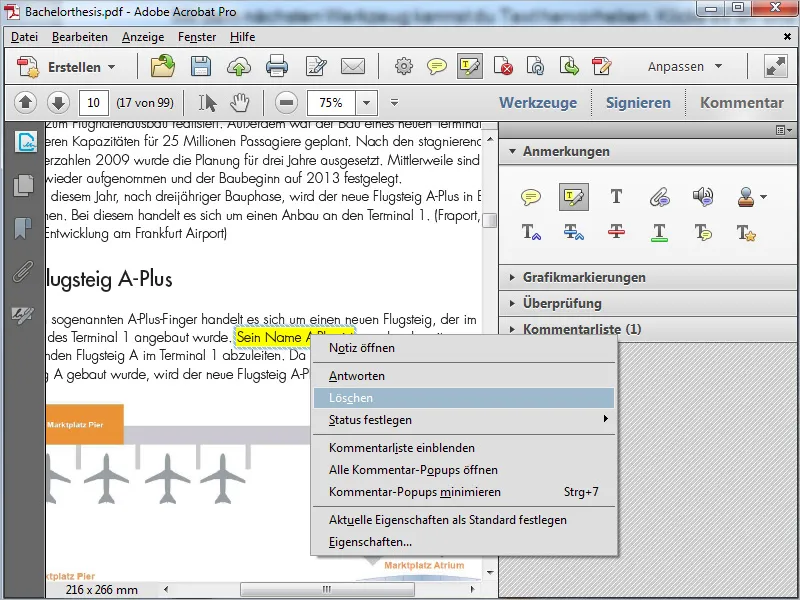Viewport: 800px width, 600px height.
Task: Open the Bookmarks panel in the sidebar
Action: [24, 228]
